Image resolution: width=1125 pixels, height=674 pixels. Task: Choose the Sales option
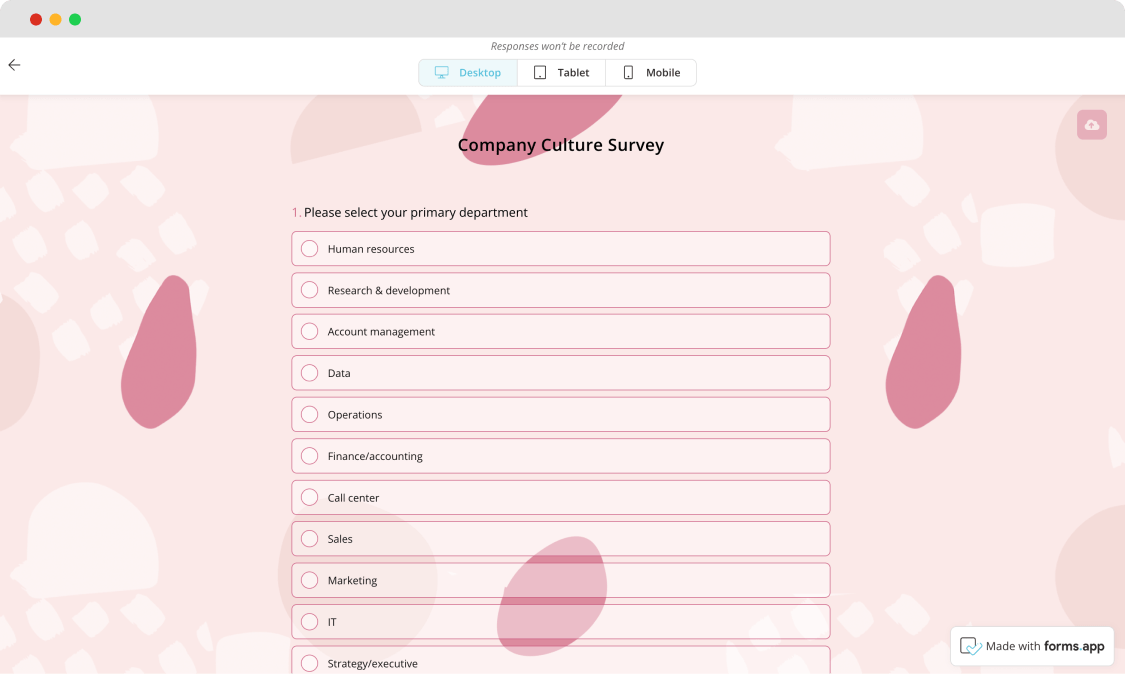coord(310,539)
